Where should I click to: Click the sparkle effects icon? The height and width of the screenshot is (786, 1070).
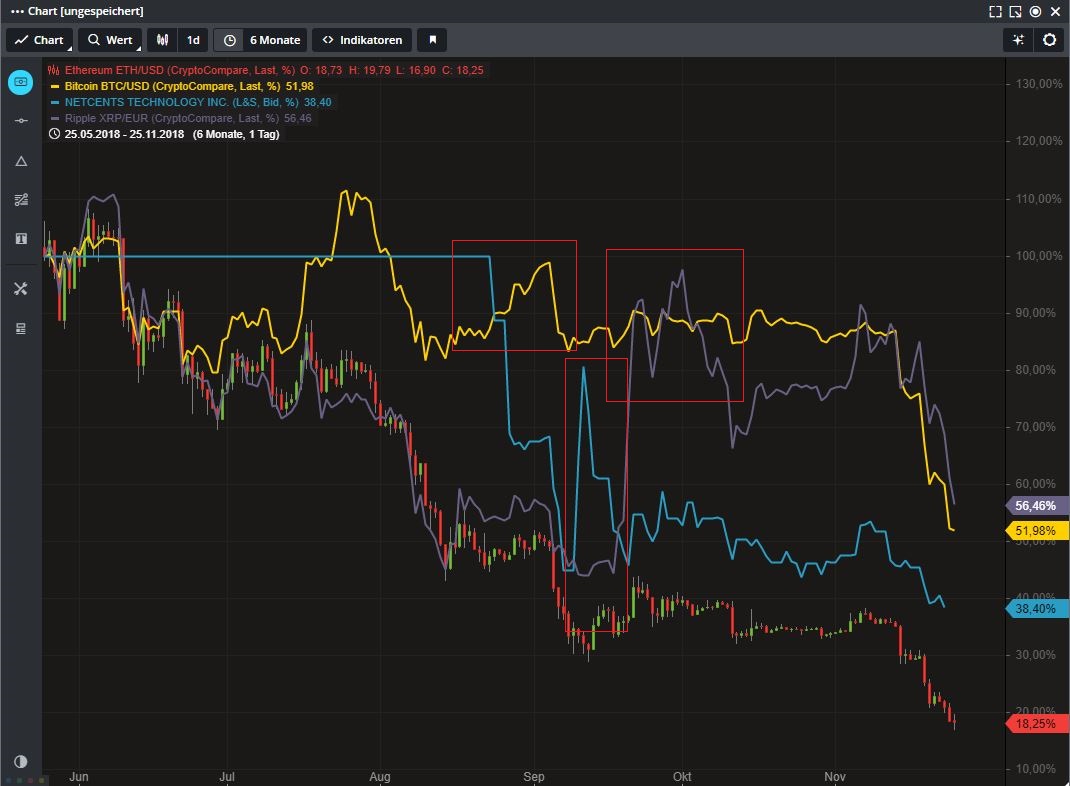click(x=1018, y=40)
